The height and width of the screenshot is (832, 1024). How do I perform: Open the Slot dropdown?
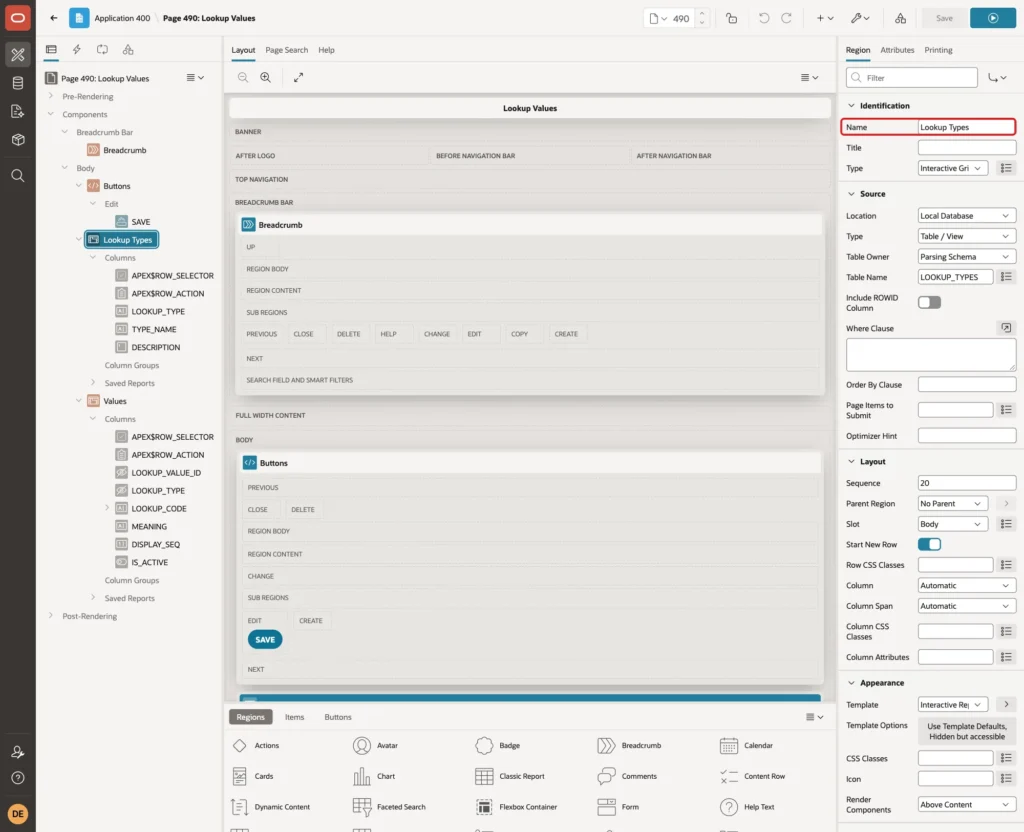(x=952, y=524)
